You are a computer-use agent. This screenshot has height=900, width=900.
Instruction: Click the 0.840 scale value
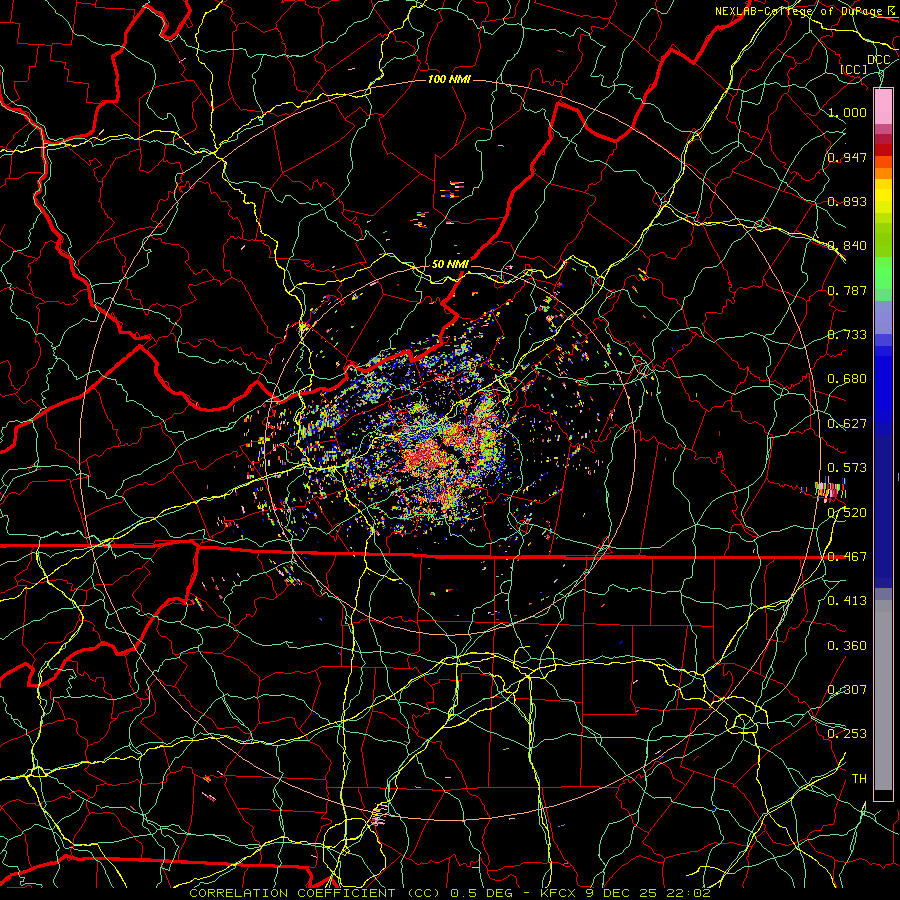pos(847,246)
